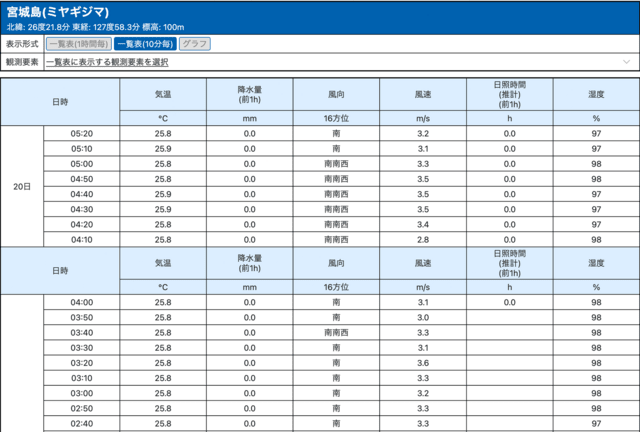Select the 一覧表(10分毎) view button
Screen dimensions: 640x432
pos(145,44)
